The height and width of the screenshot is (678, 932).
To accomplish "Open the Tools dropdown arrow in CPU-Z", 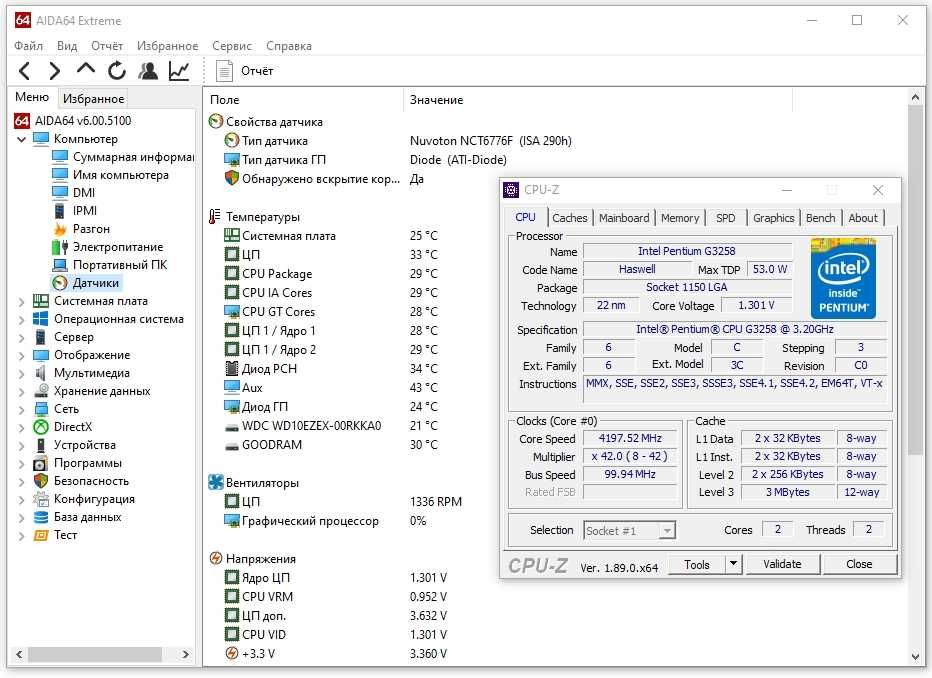I will tap(733, 563).
